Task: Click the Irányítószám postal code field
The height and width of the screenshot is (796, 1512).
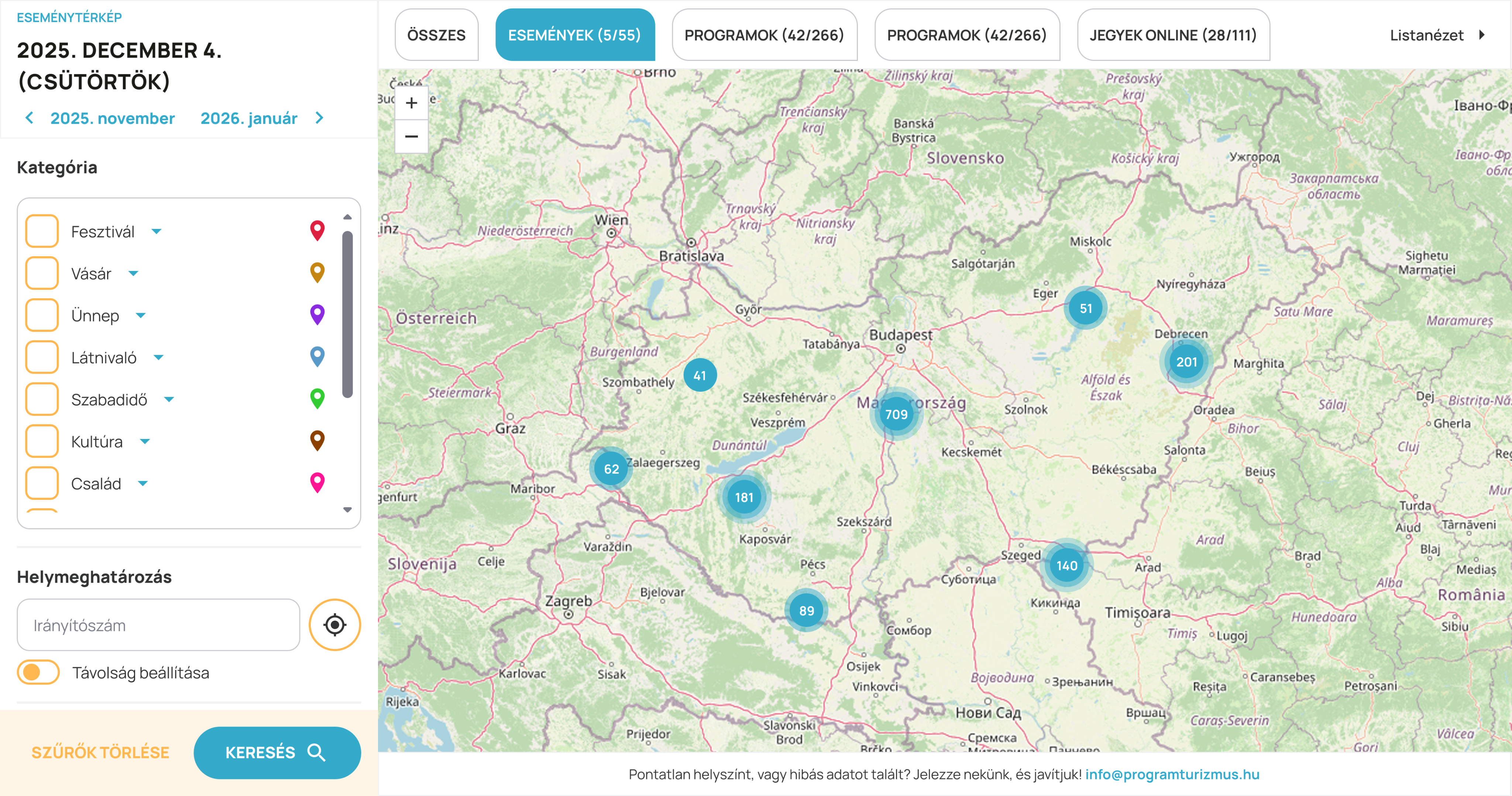Action: coord(158,625)
